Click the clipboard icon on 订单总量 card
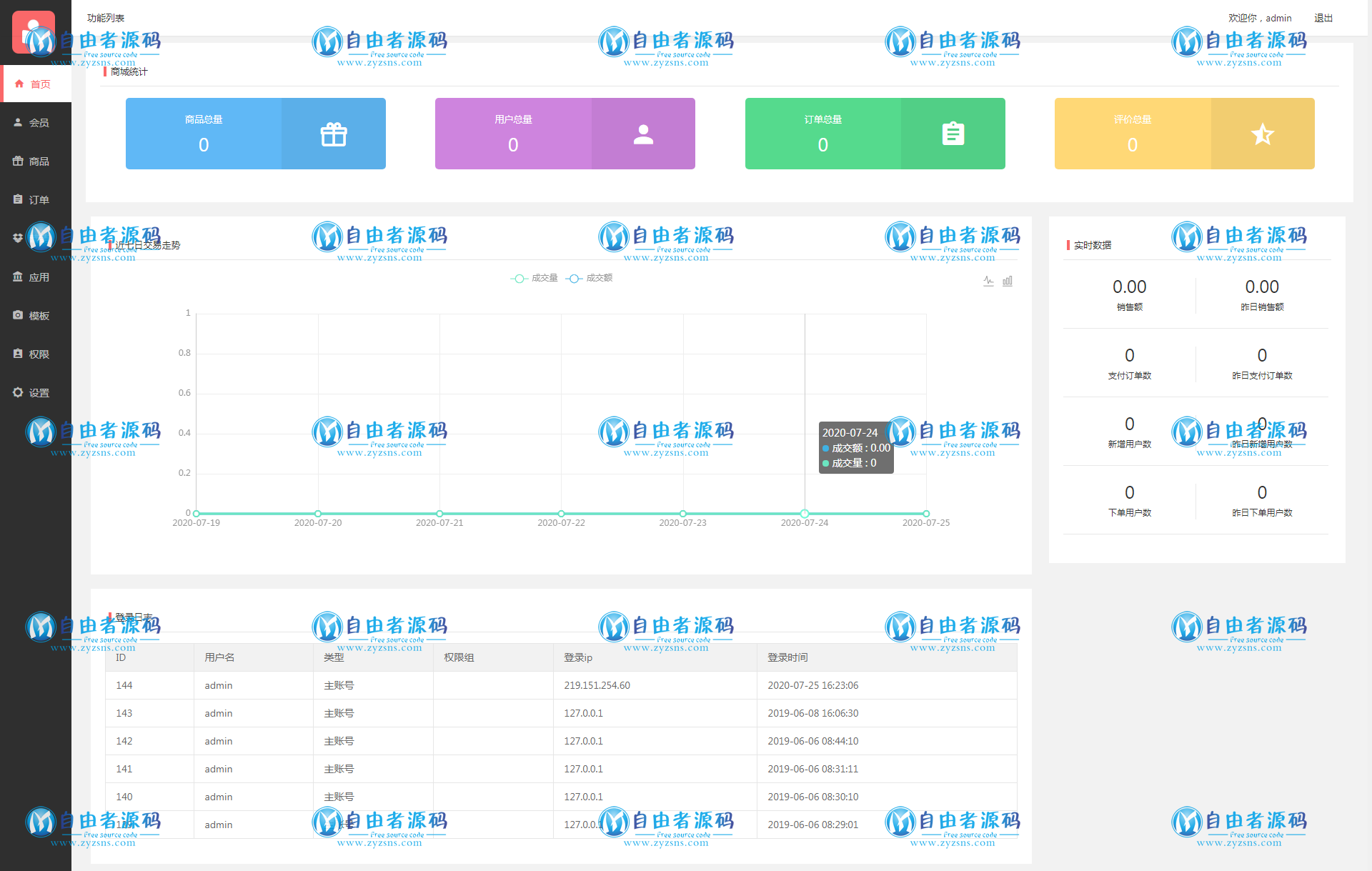1372x871 pixels. click(x=953, y=134)
